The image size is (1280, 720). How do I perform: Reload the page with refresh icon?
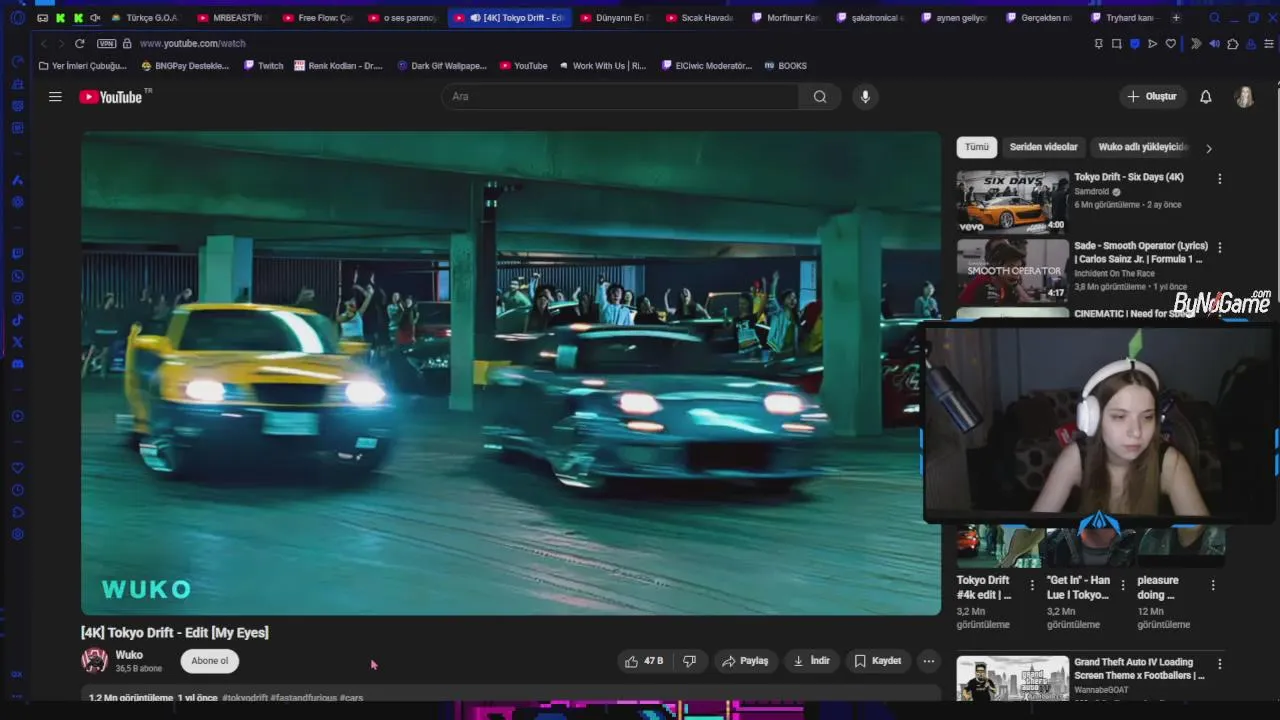pyautogui.click(x=80, y=44)
